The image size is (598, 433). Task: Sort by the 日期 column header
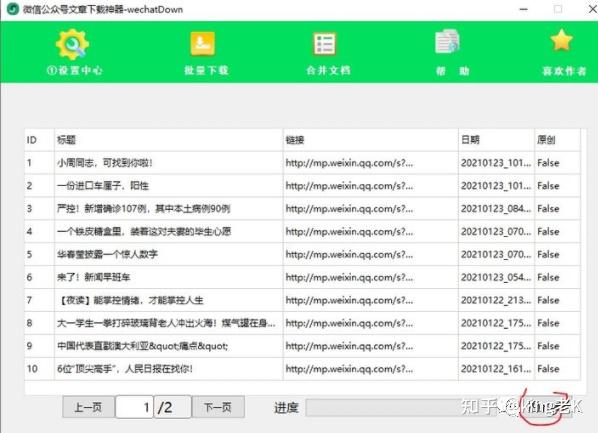pyautogui.click(x=496, y=140)
